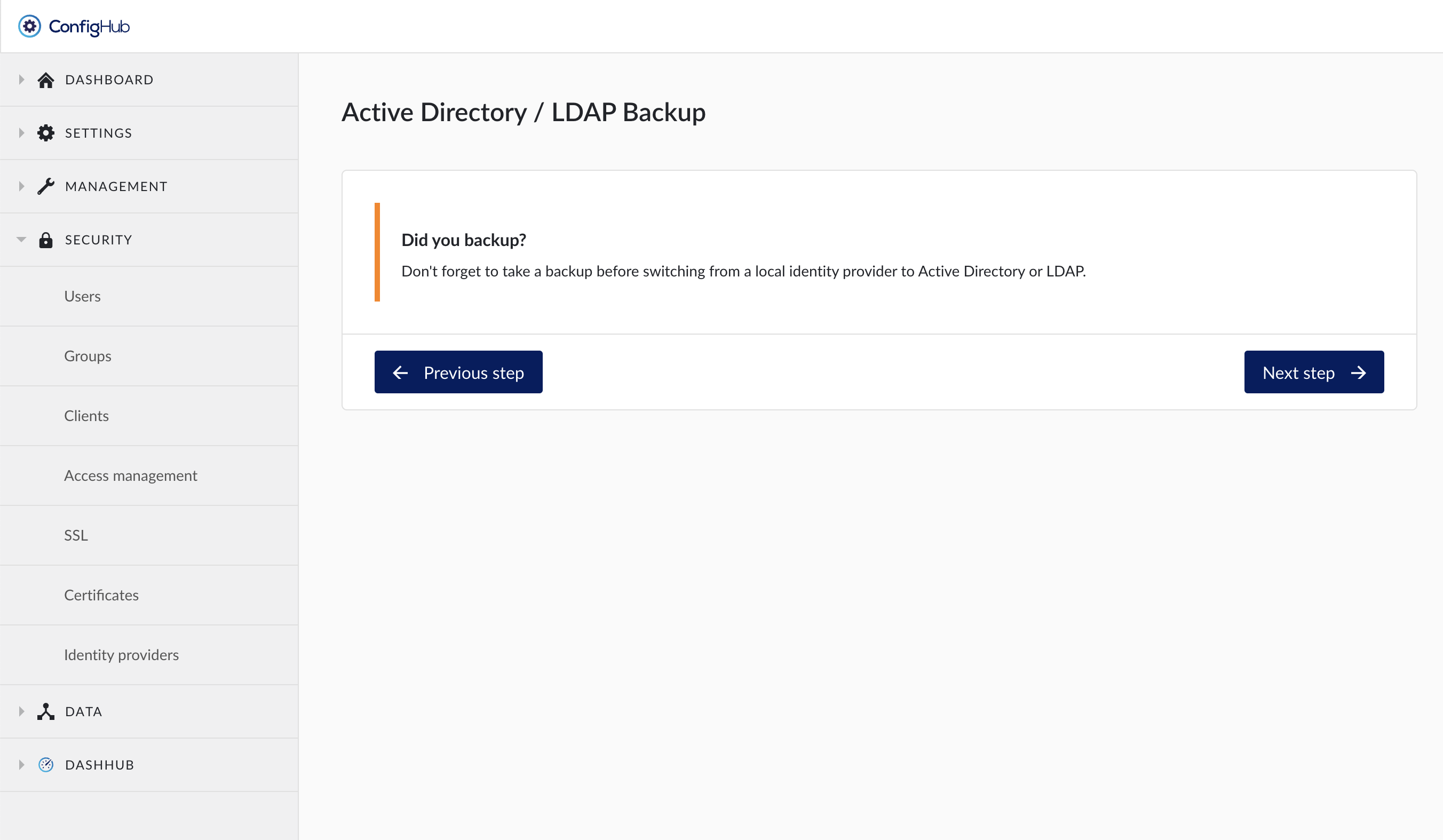Expand the DashHub section

21,764
